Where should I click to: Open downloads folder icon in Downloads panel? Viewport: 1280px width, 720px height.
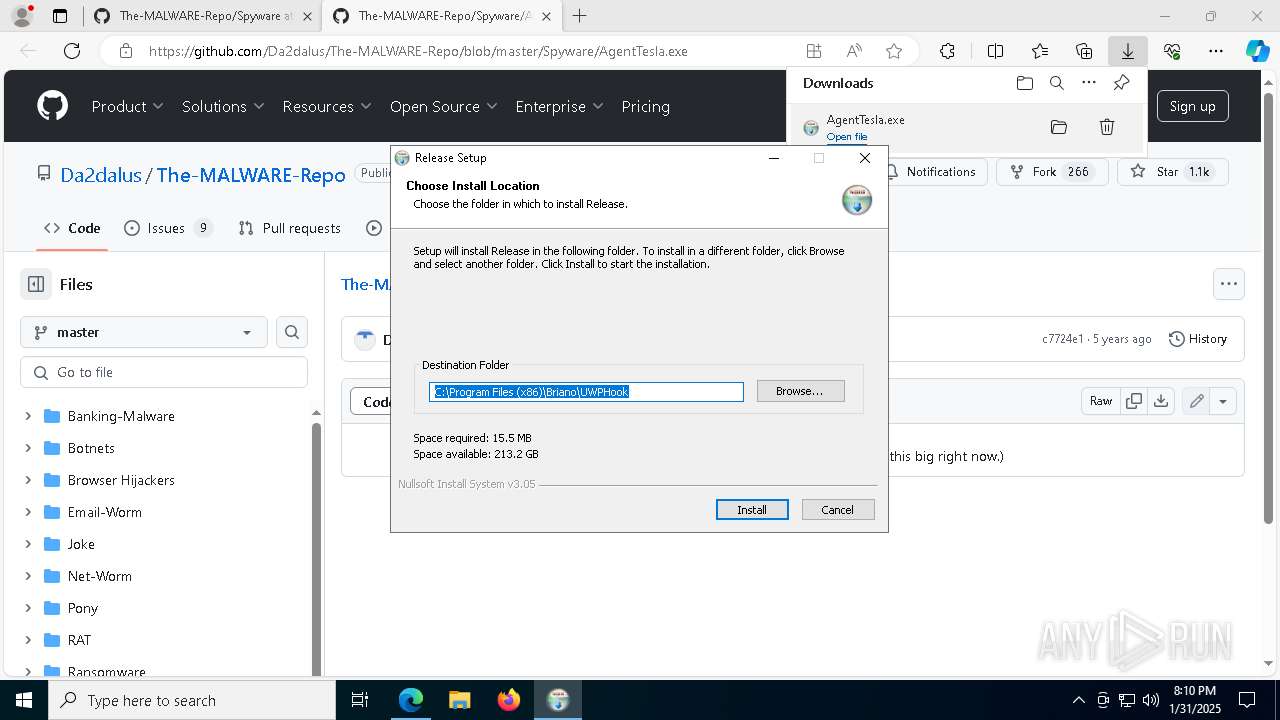pyautogui.click(x=1025, y=83)
